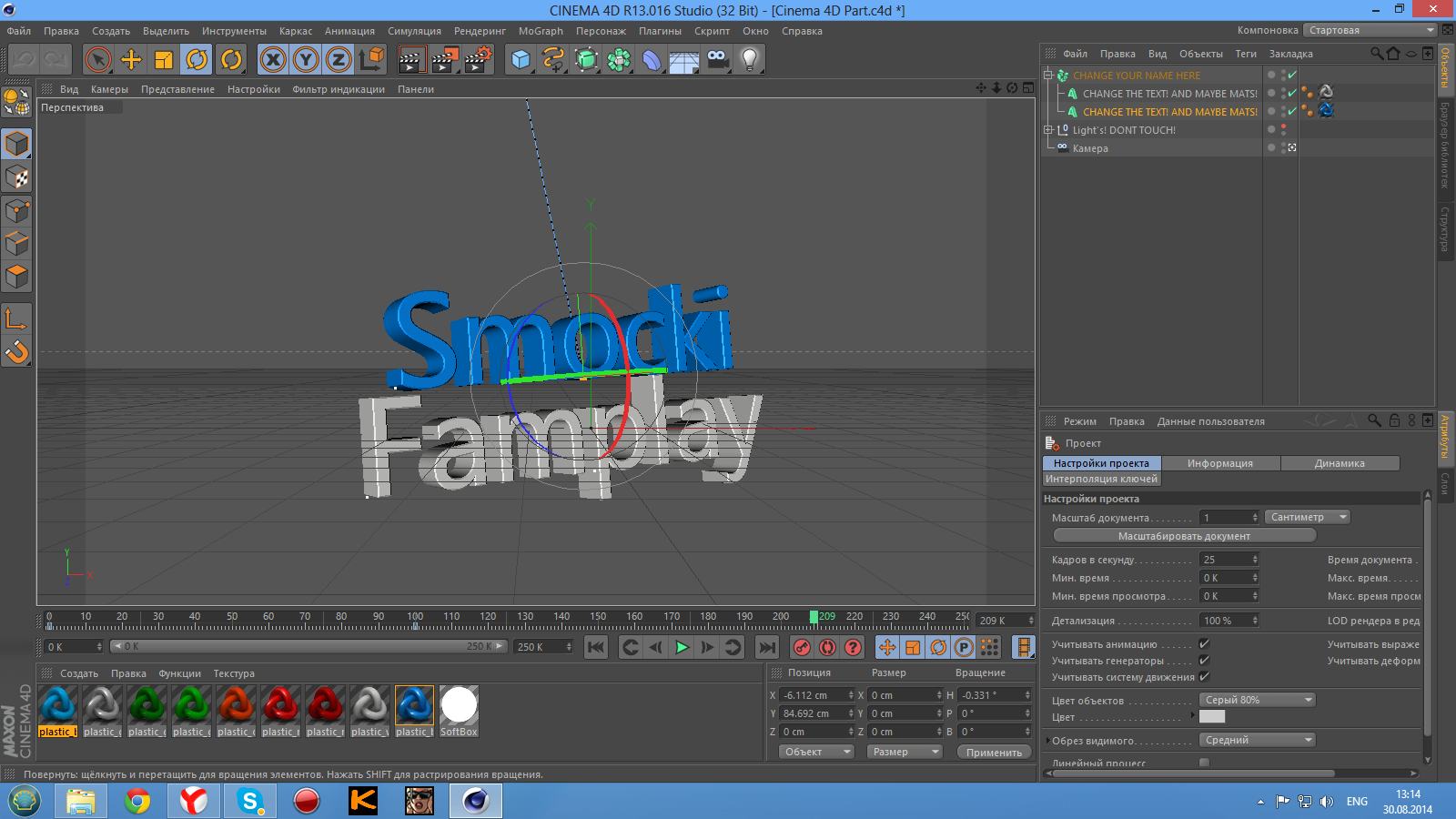Open the floor environment objects icon
This screenshot has width=1456, height=819.
pyautogui.click(x=684, y=60)
